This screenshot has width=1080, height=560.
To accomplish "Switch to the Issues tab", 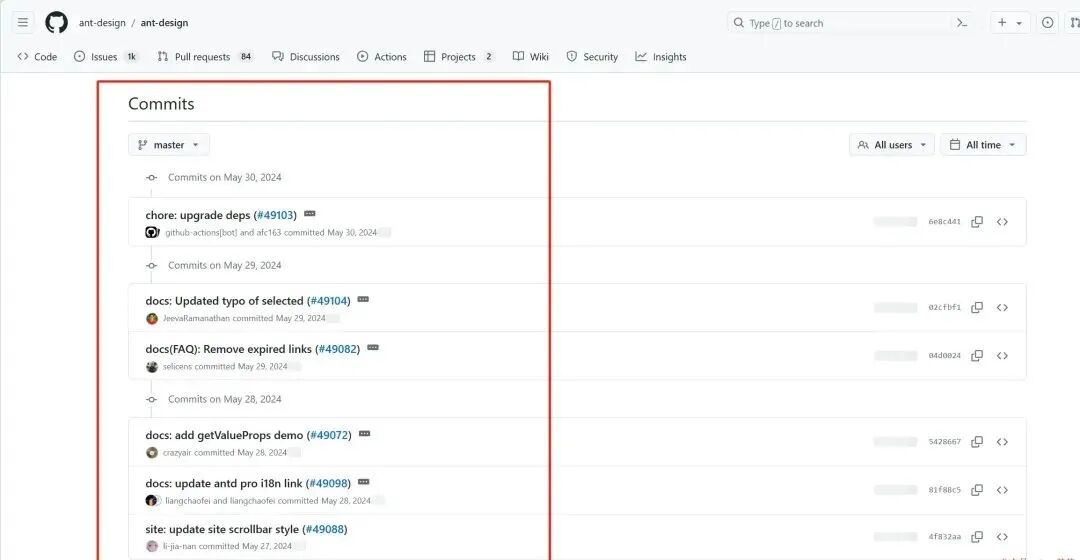I will click(x=106, y=56).
